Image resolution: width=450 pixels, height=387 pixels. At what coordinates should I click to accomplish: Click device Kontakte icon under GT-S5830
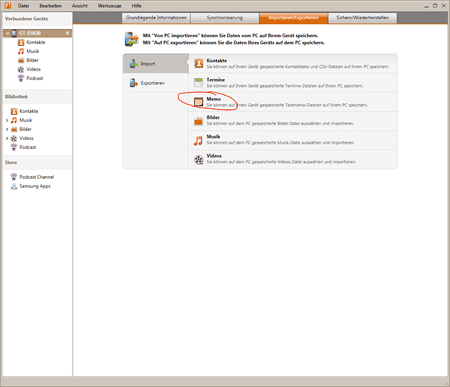pos(21,42)
